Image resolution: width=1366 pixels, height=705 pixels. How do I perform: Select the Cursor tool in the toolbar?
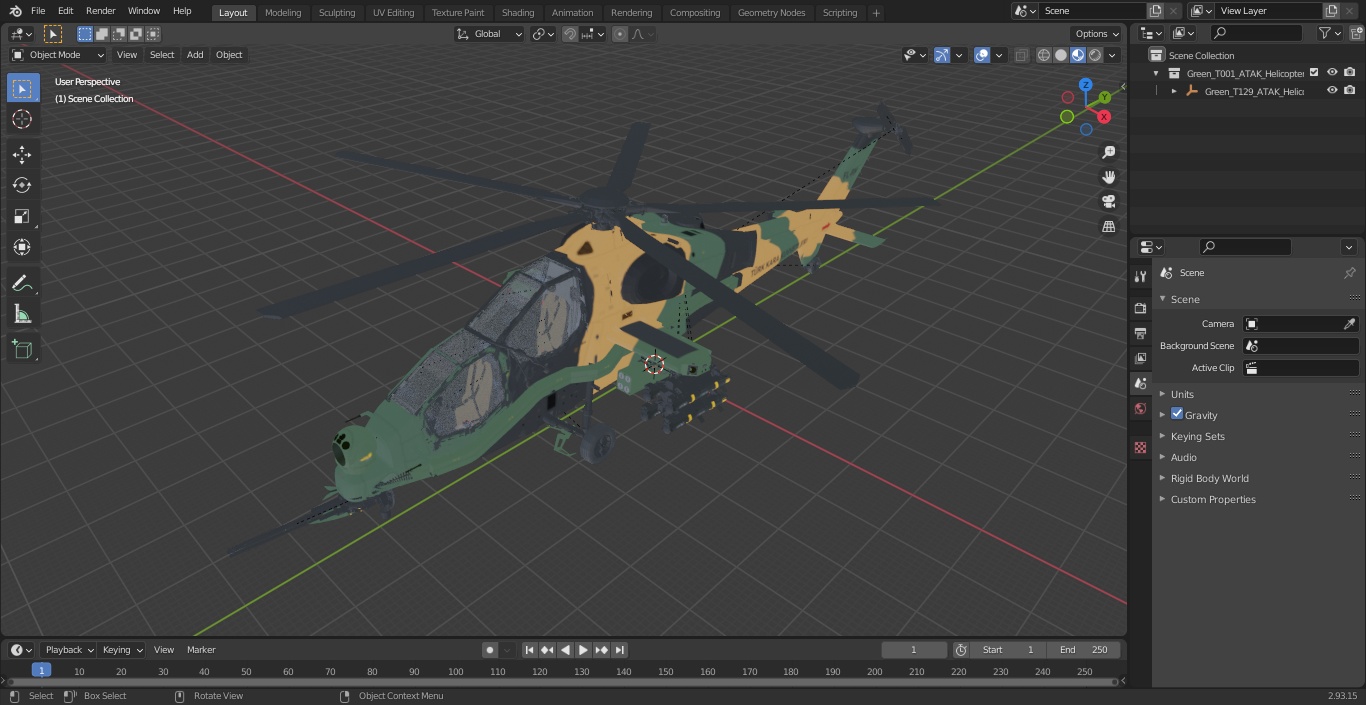22,119
